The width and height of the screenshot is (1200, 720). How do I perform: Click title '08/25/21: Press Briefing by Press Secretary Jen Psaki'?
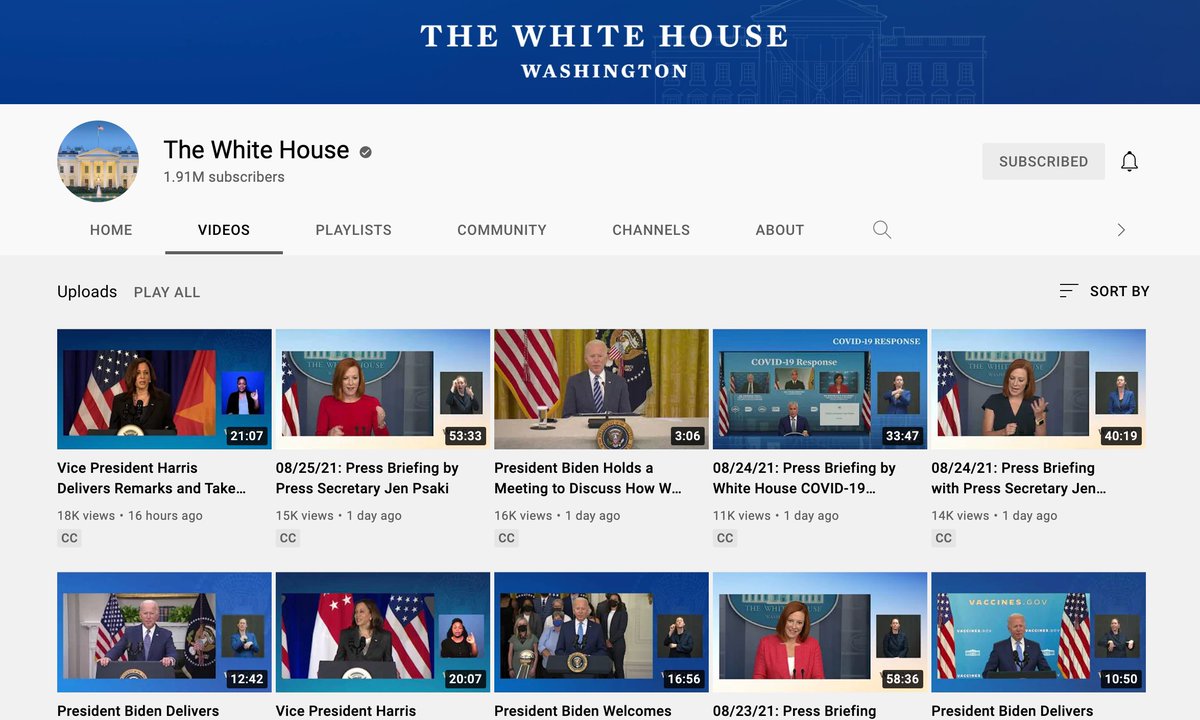367,478
